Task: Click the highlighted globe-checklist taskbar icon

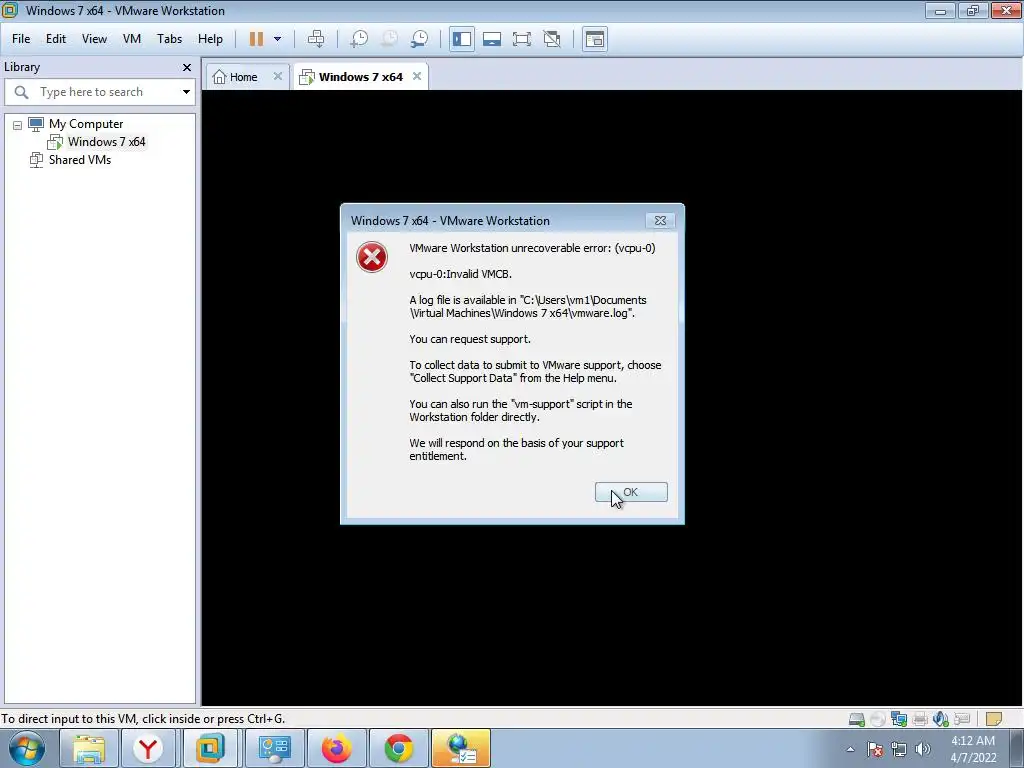Action: [460, 748]
